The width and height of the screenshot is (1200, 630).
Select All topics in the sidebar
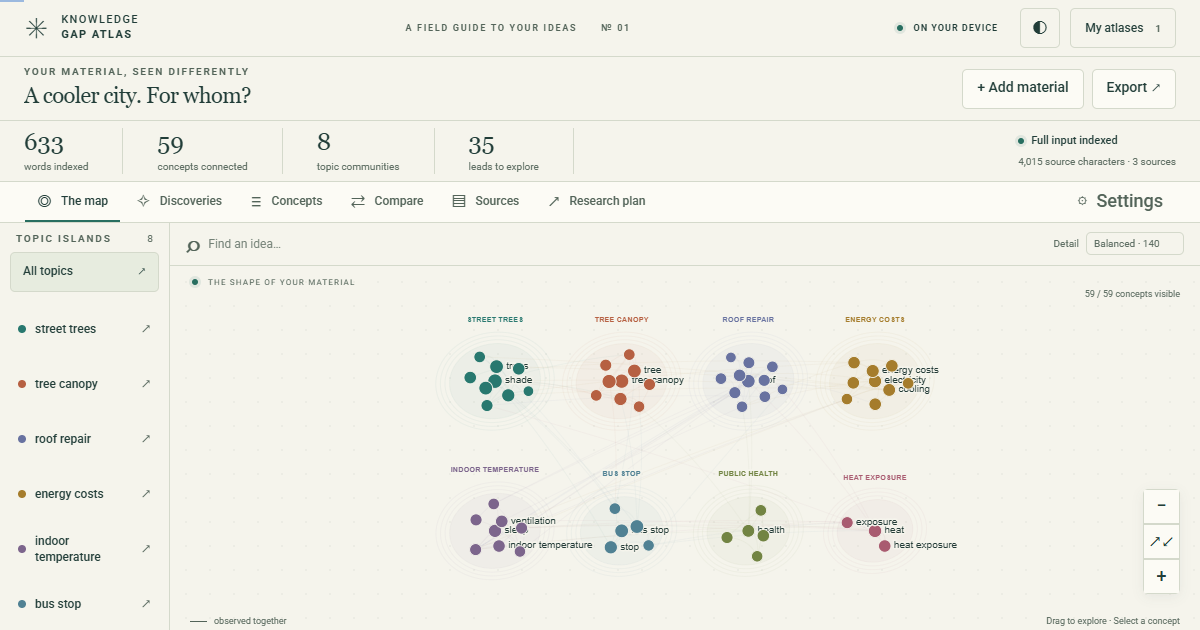[84, 271]
